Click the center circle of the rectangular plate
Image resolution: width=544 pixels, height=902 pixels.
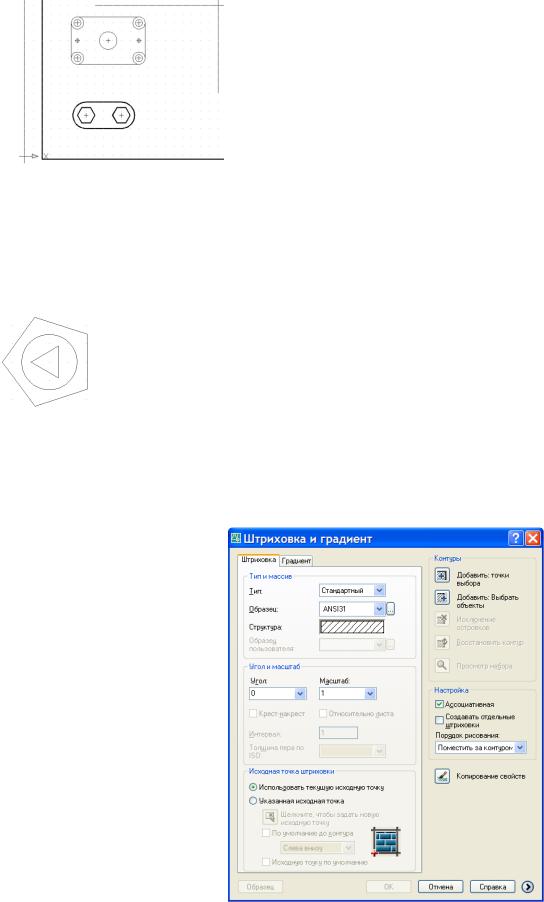click(x=108, y=40)
